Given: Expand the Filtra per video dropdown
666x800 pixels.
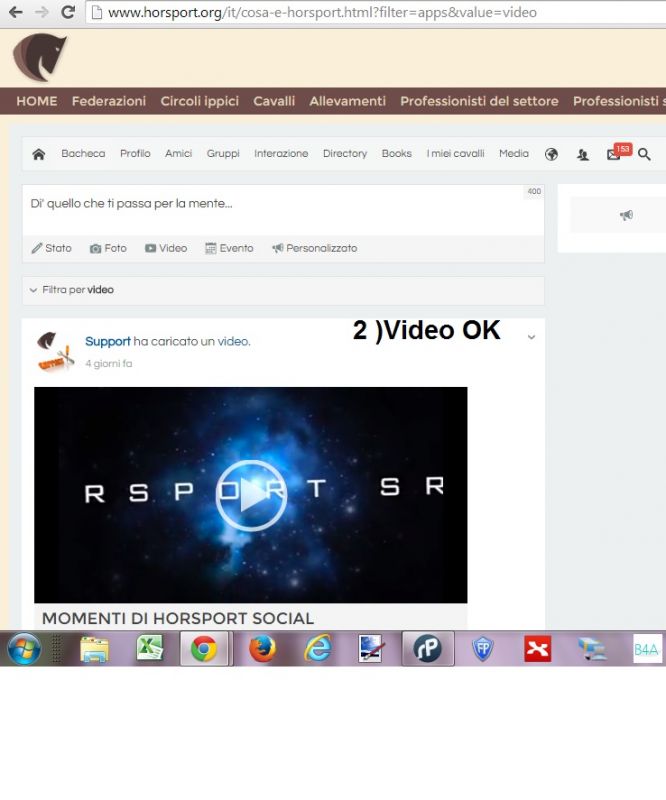Looking at the screenshot, I should pos(283,290).
